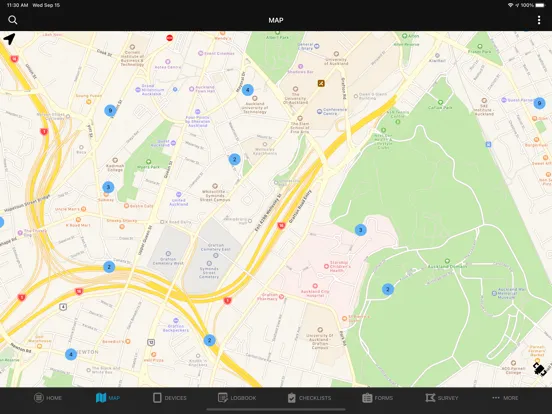Select the Aotea Centre pin

click(x=168, y=62)
